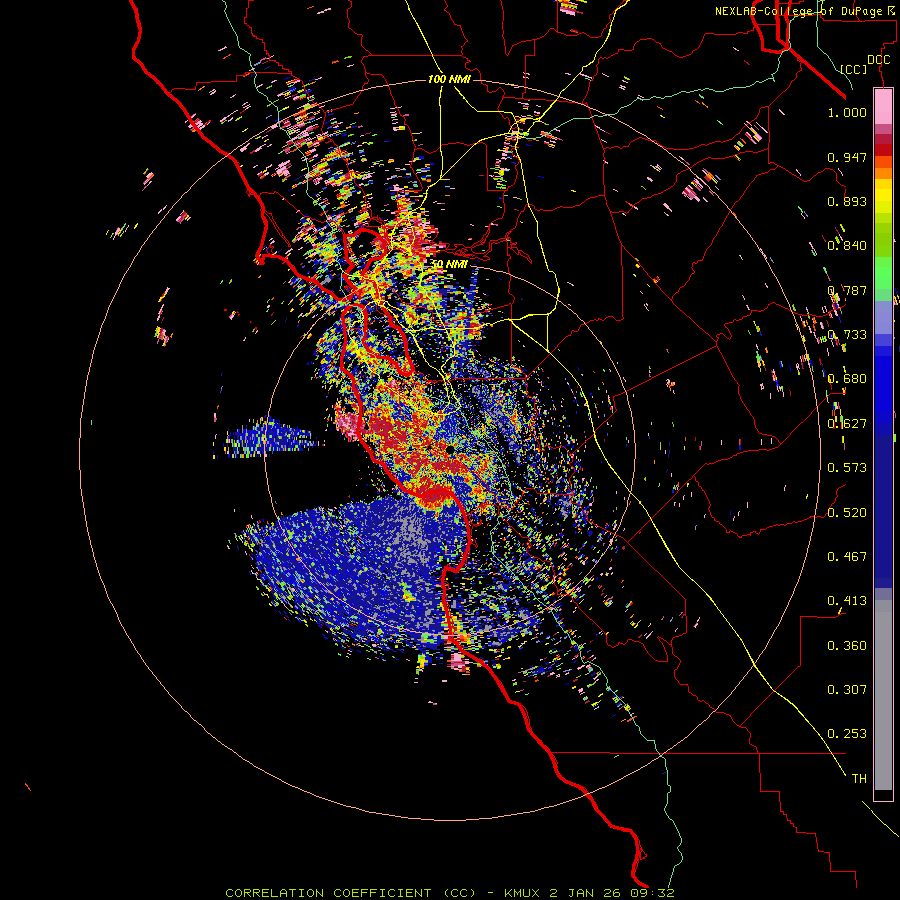
Task: Click the 50 NMI range ring label
Action: click(449, 265)
